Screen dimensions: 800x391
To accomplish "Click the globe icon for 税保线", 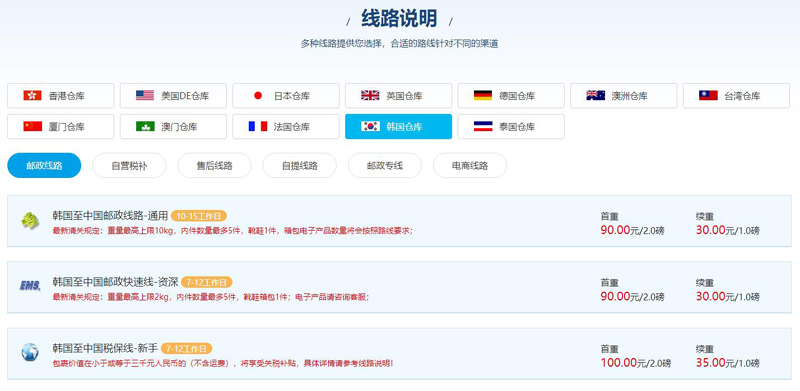I will tap(30, 353).
